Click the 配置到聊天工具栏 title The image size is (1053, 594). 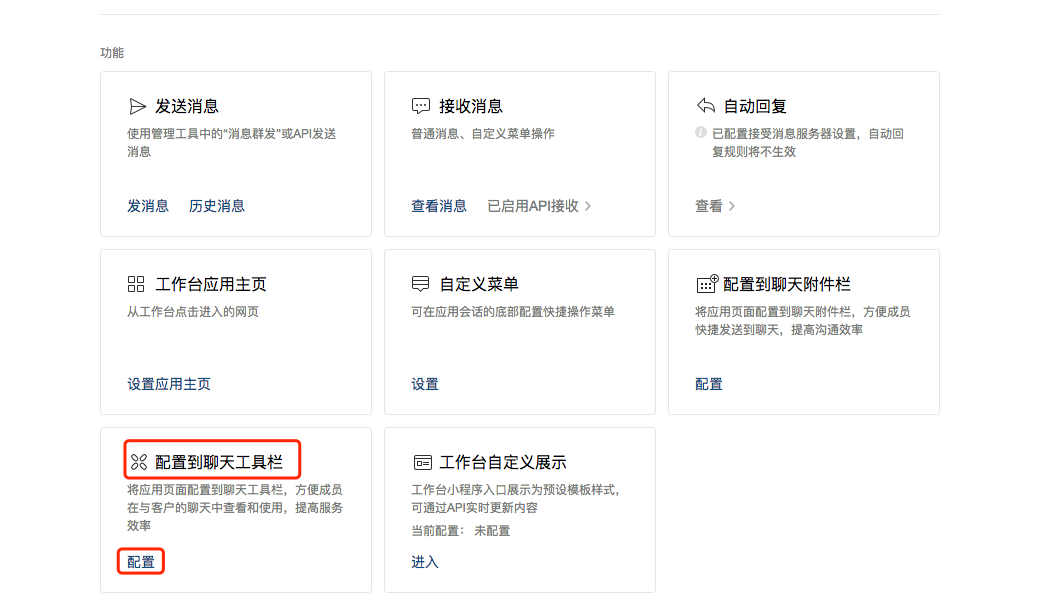tap(219, 462)
